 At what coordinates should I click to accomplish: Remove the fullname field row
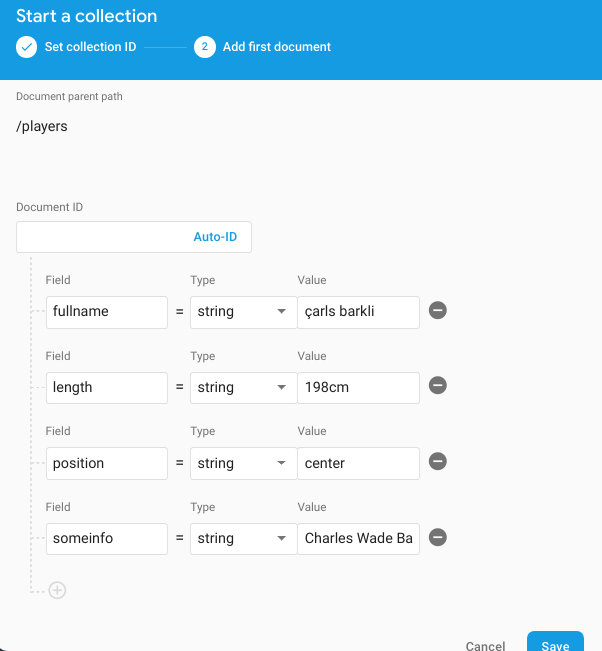click(x=437, y=310)
